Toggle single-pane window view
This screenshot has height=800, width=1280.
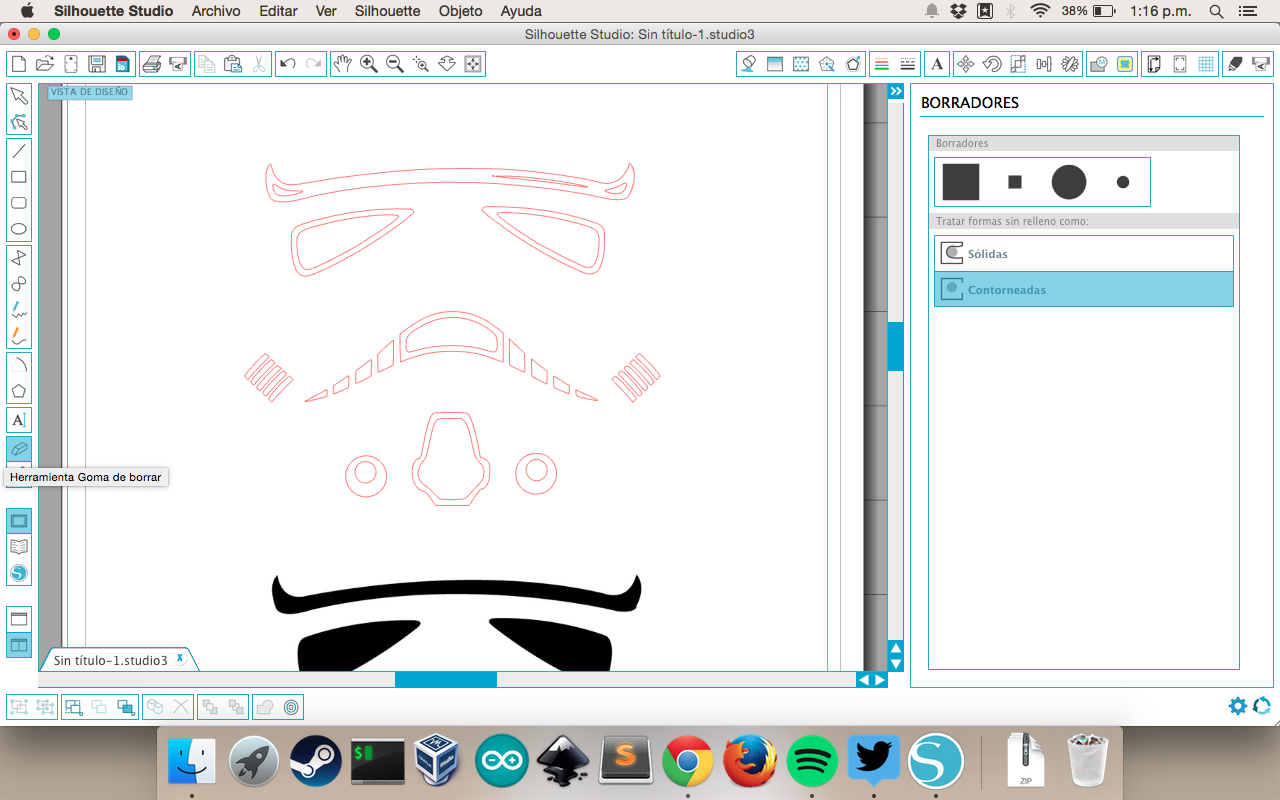[19, 619]
